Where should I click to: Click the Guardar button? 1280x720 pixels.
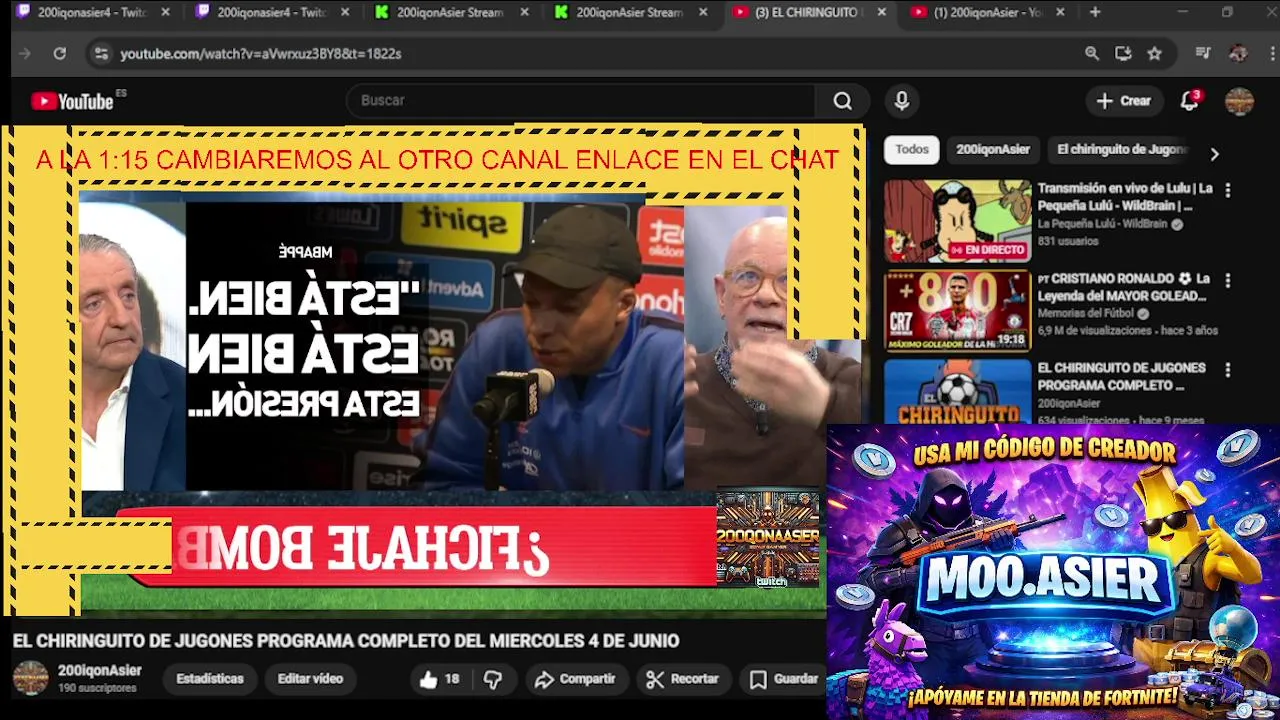(x=785, y=679)
